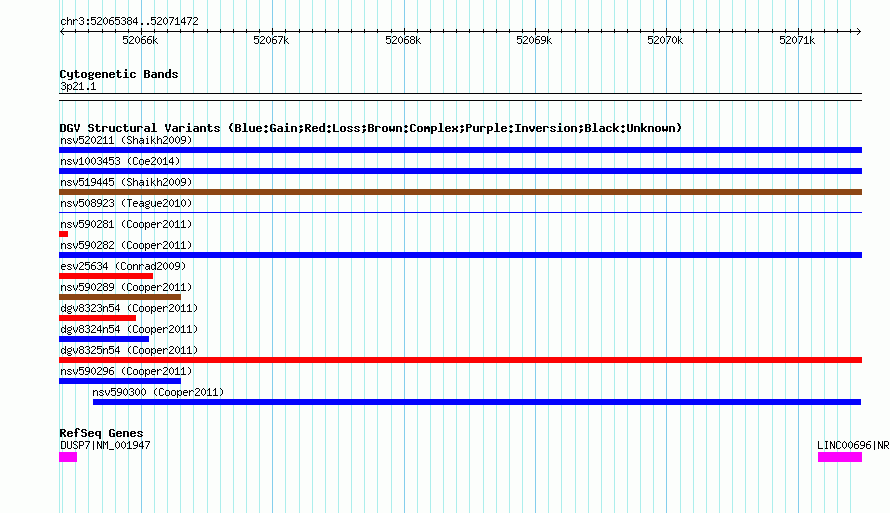Image resolution: width=890 pixels, height=513 pixels.
Task: Click the dgv8325n54 (Cooper2011) label
Action: (x=129, y=350)
